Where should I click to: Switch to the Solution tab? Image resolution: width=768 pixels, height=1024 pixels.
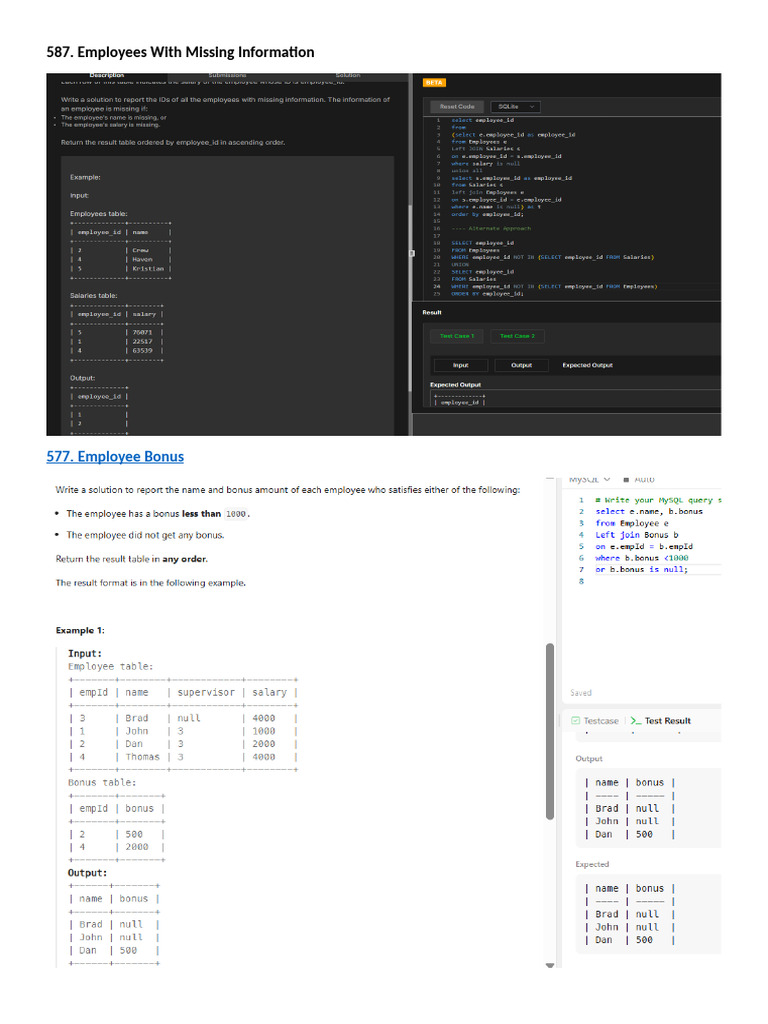coord(348,76)
